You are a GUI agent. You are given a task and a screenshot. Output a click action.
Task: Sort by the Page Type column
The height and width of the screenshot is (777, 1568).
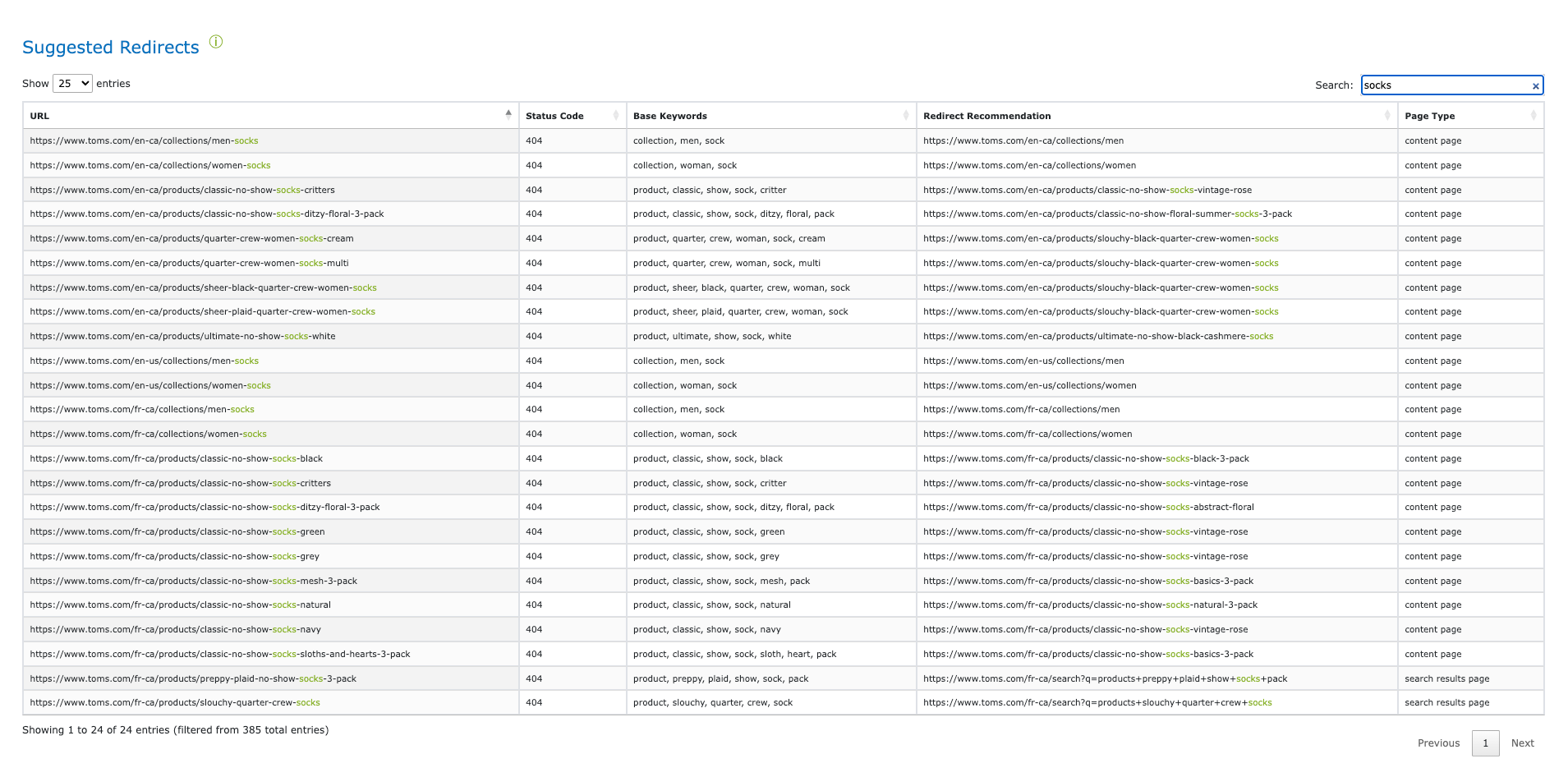(x=1470, y=116)
